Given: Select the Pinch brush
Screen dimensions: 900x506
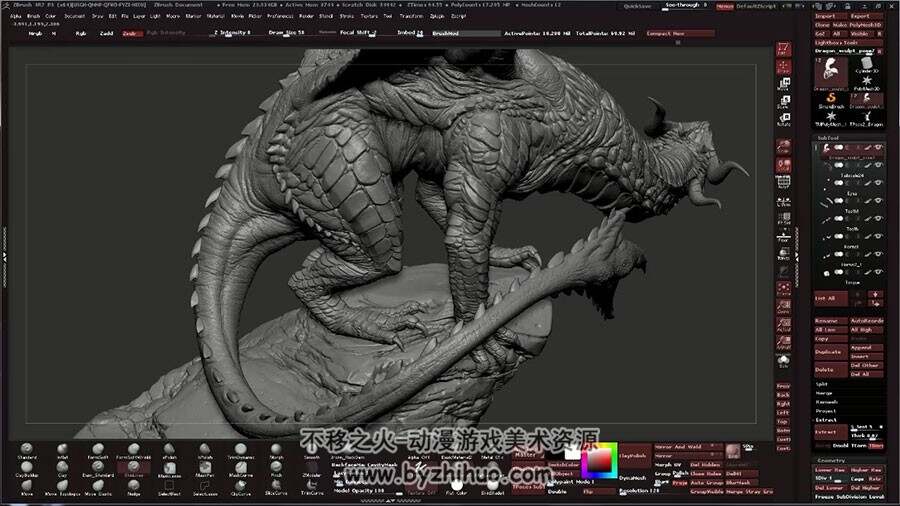Looking at the screenshot, I should [277, 469].
